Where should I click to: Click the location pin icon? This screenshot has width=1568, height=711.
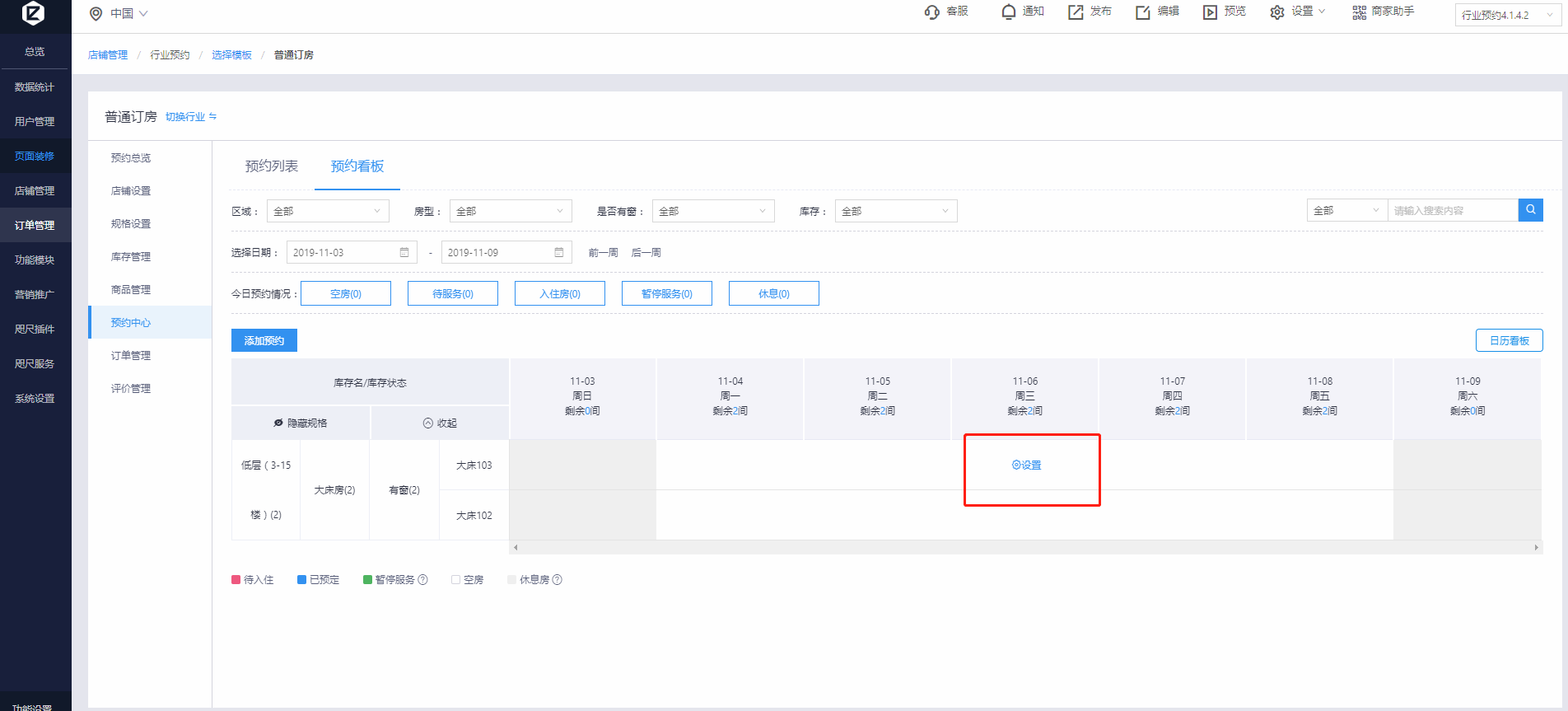pyautogui.click(x=96, y=14)
